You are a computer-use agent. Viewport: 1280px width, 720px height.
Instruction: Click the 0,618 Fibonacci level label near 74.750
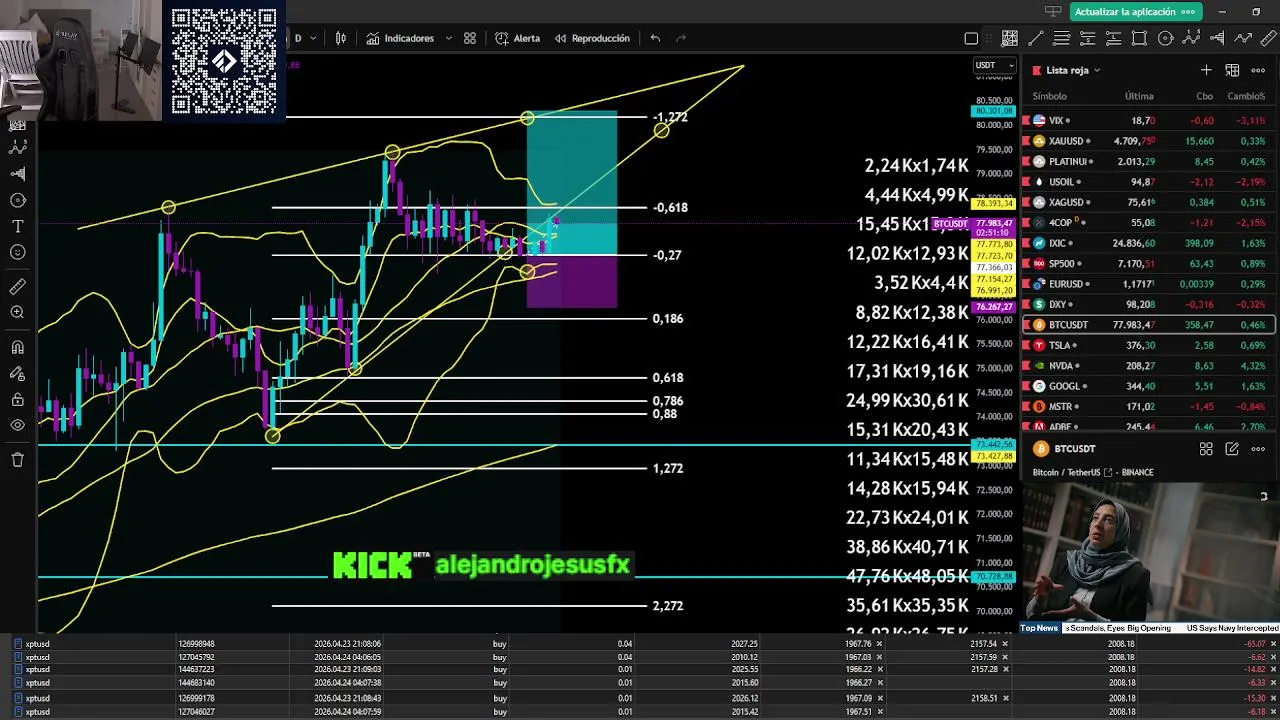point(667,378)
